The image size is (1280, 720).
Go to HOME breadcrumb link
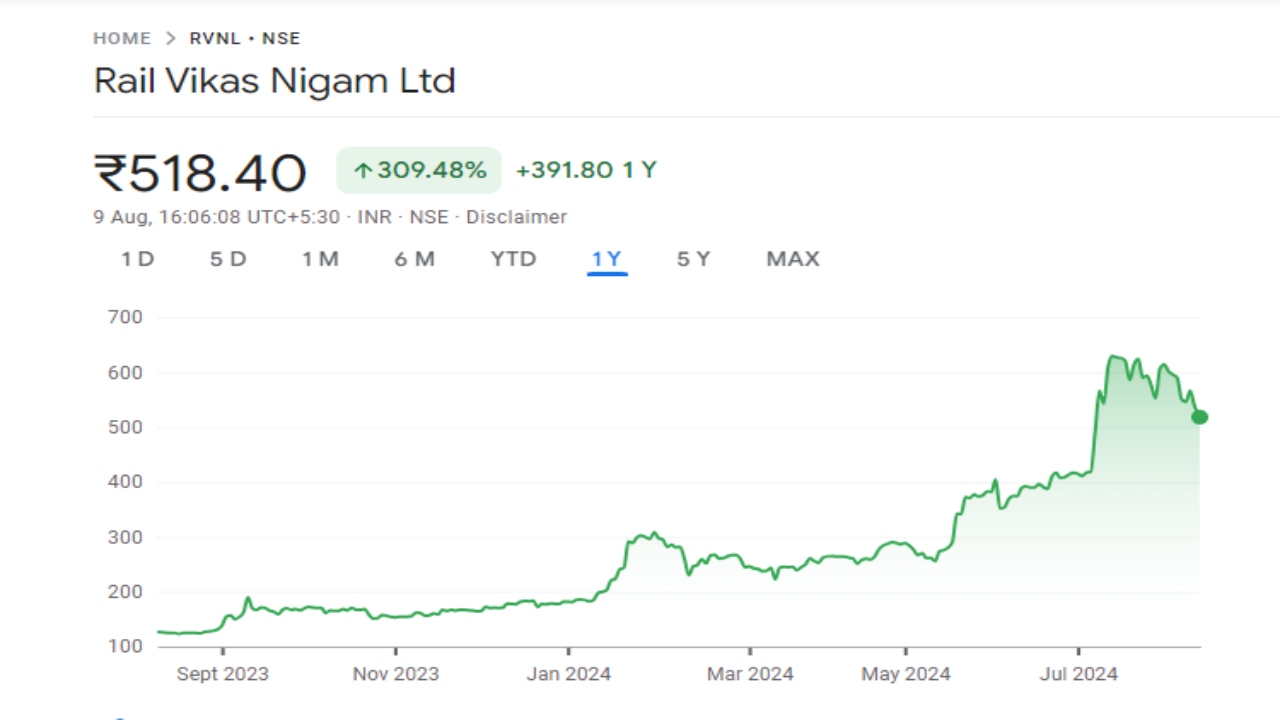point(122,38)
